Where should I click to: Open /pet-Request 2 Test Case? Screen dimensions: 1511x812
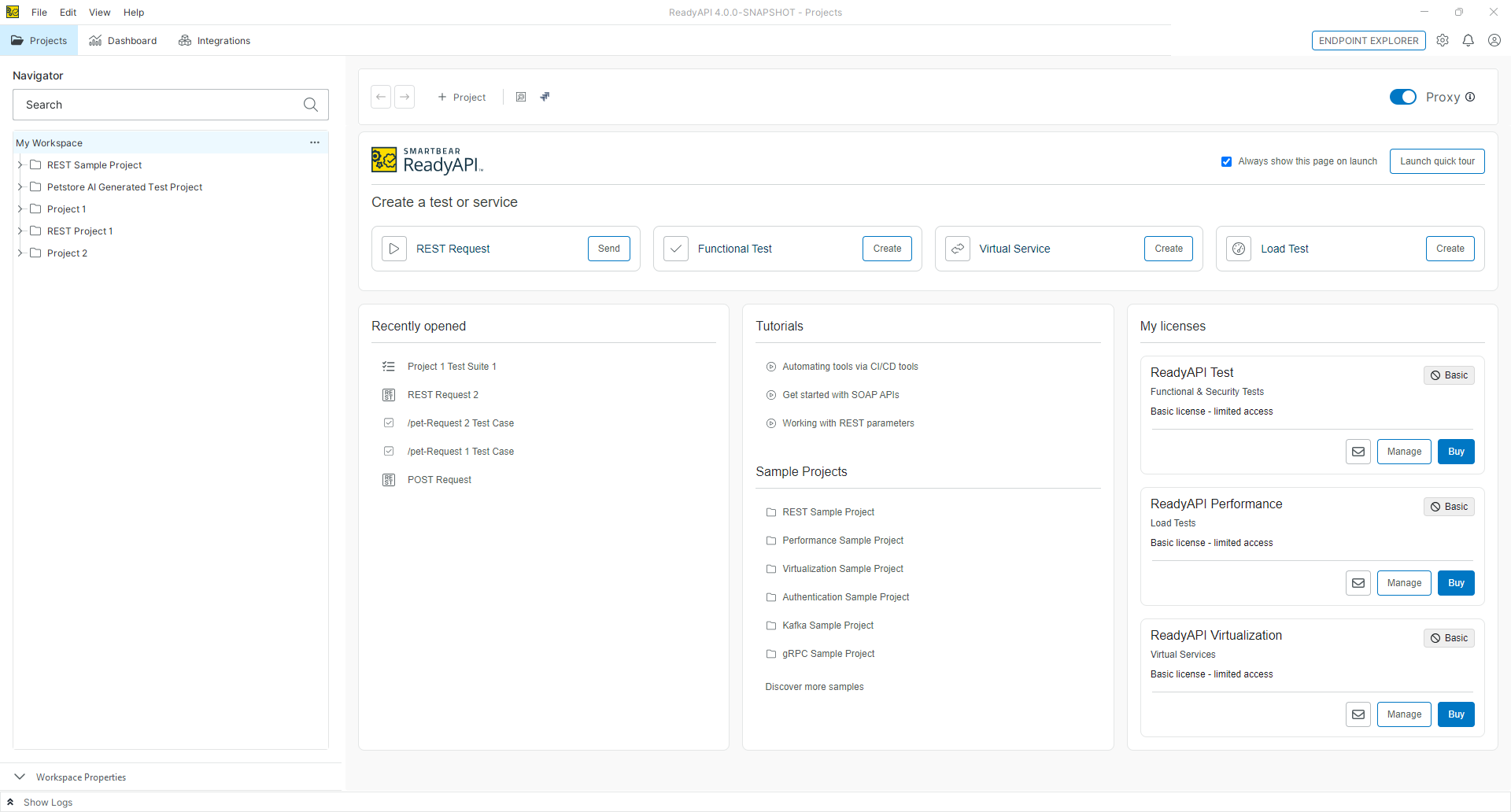click(460, 423)
